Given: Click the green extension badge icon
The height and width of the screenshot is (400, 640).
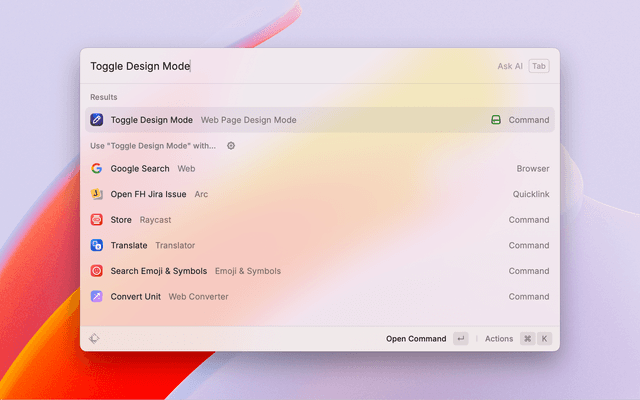Looking at the screenshot, I should click(495, 120).
